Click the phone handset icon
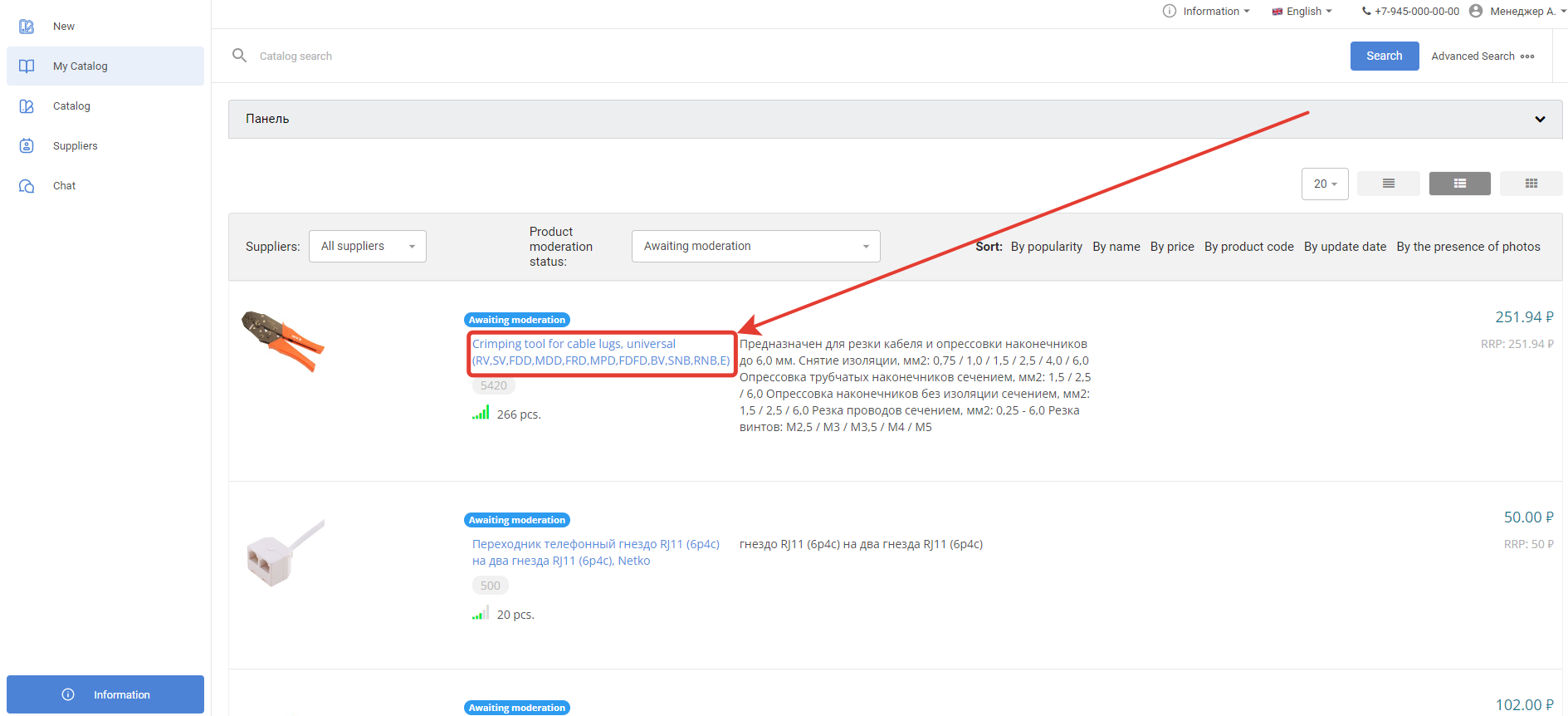 [1366, 12]
